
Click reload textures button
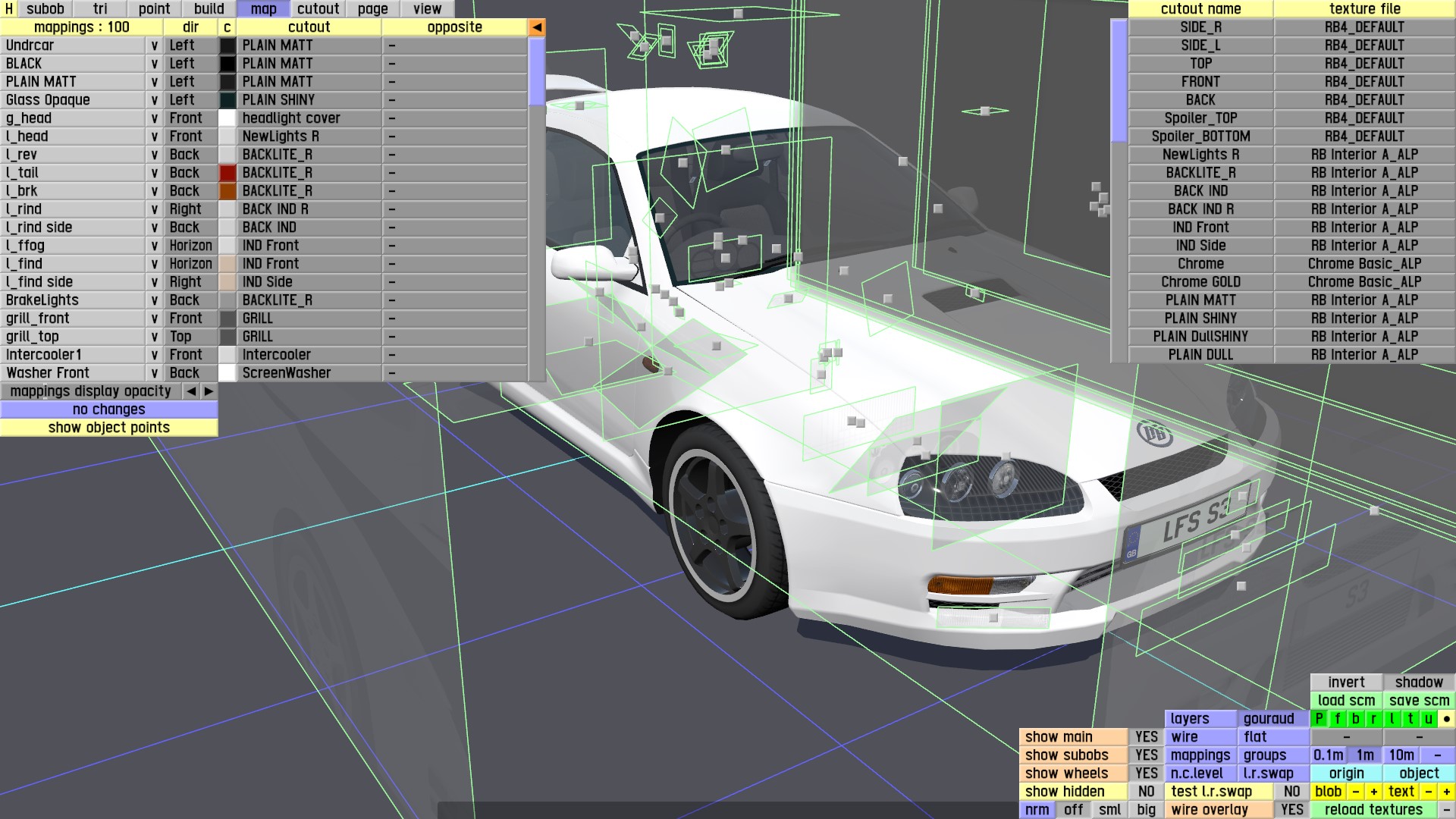[x=1373, y=810]
